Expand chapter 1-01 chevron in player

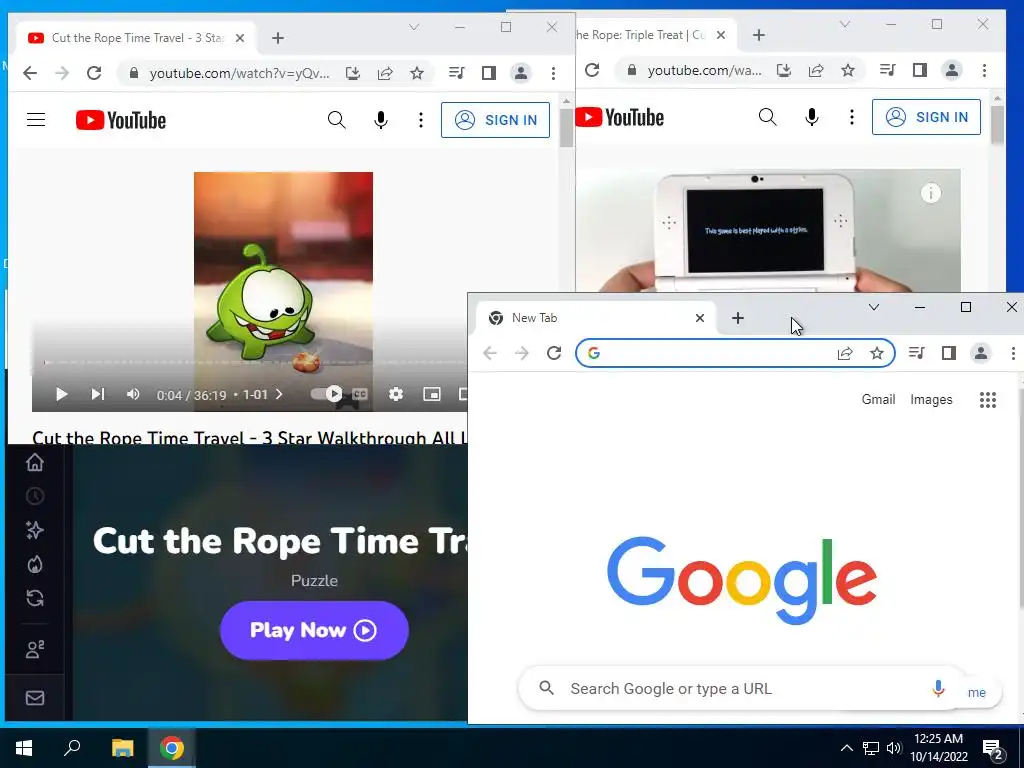pyautogui.click(x=279, y=394)
